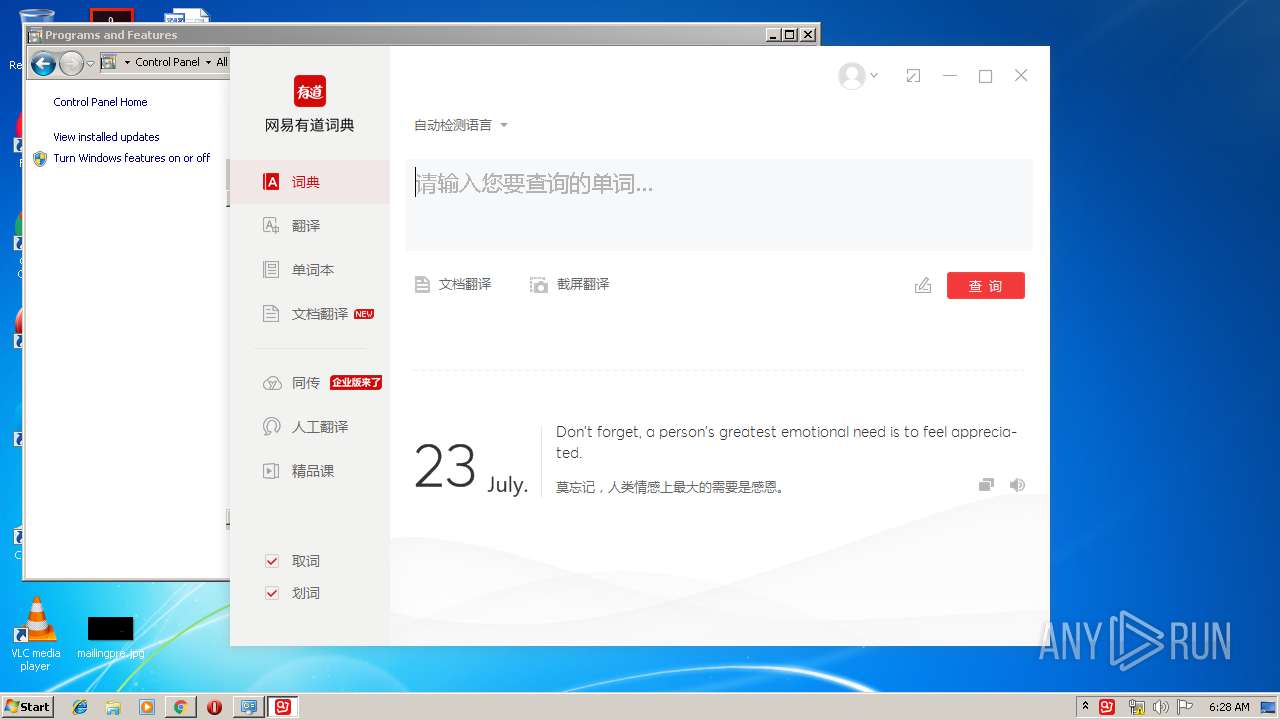Screen dimensions: 1280x720
Task: Open the 词典 dictionary tab
Action: click(310, 182)
